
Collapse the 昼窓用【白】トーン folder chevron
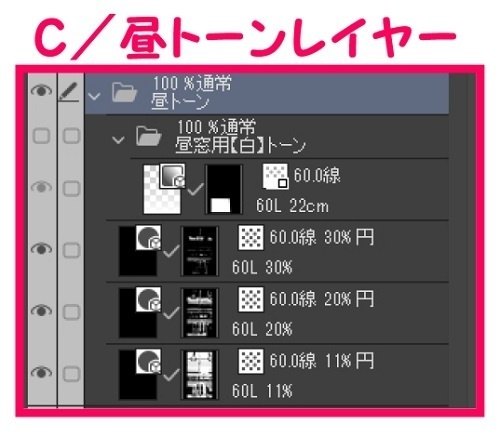[x=118, y=140]
